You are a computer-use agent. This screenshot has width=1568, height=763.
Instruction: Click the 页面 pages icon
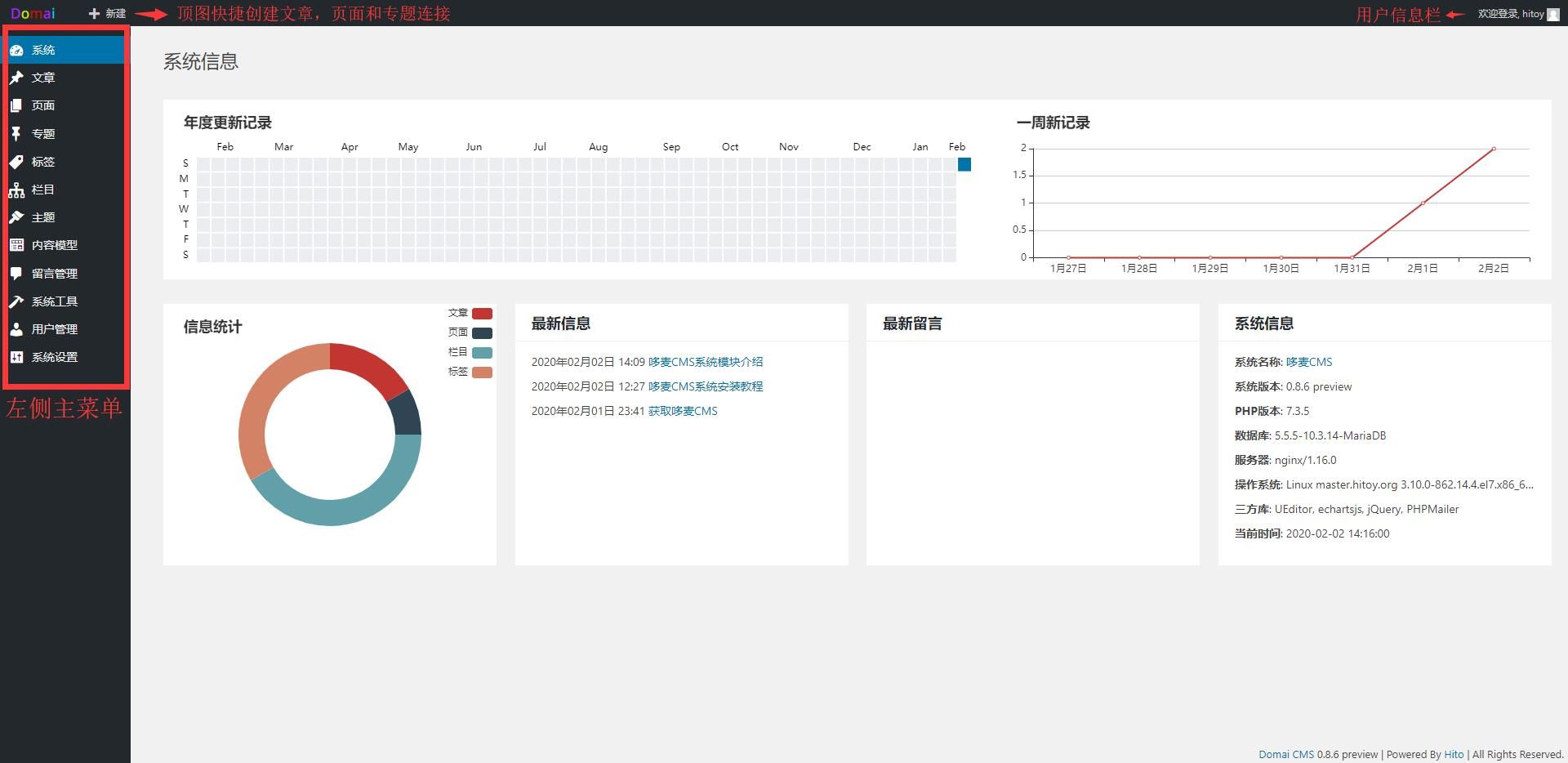(16, 105)
